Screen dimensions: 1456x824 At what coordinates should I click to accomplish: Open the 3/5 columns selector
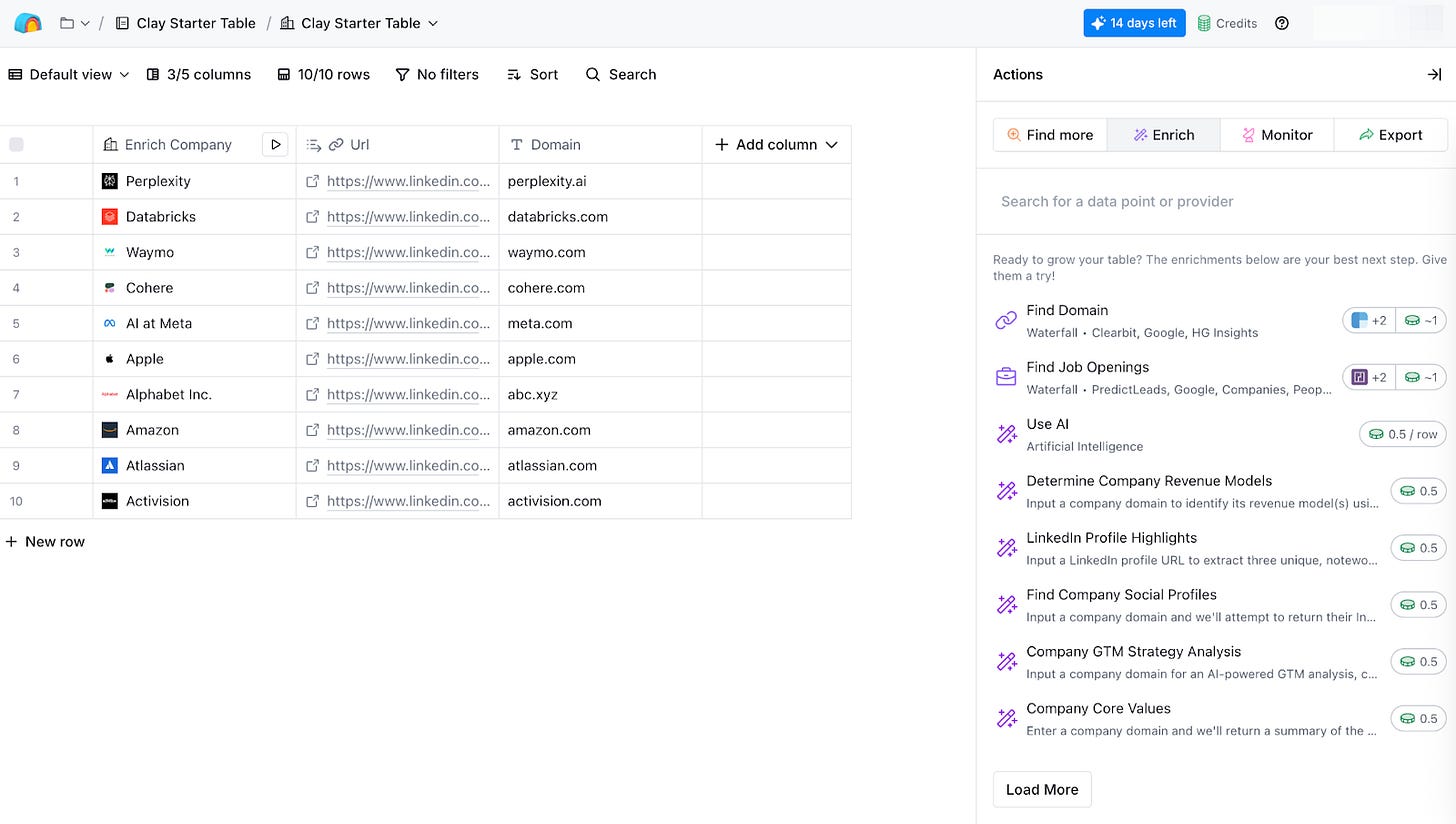(x=199, y=74)
